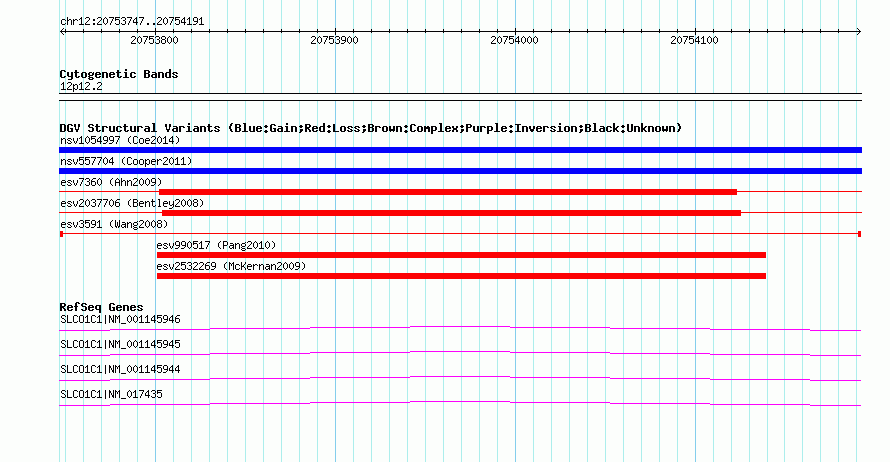Open variant label esv7360 (Ahn2009)

[111, 182]
